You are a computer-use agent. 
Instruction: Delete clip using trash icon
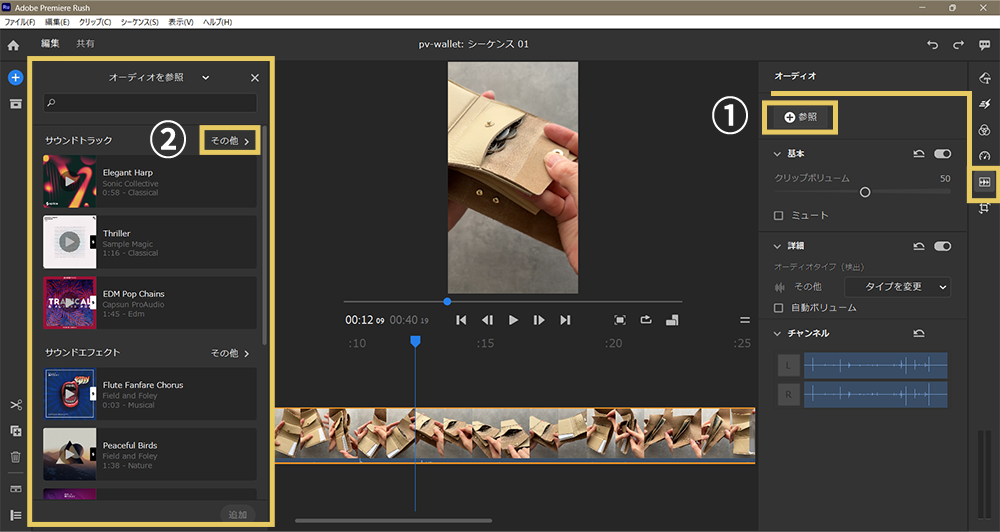16,457
